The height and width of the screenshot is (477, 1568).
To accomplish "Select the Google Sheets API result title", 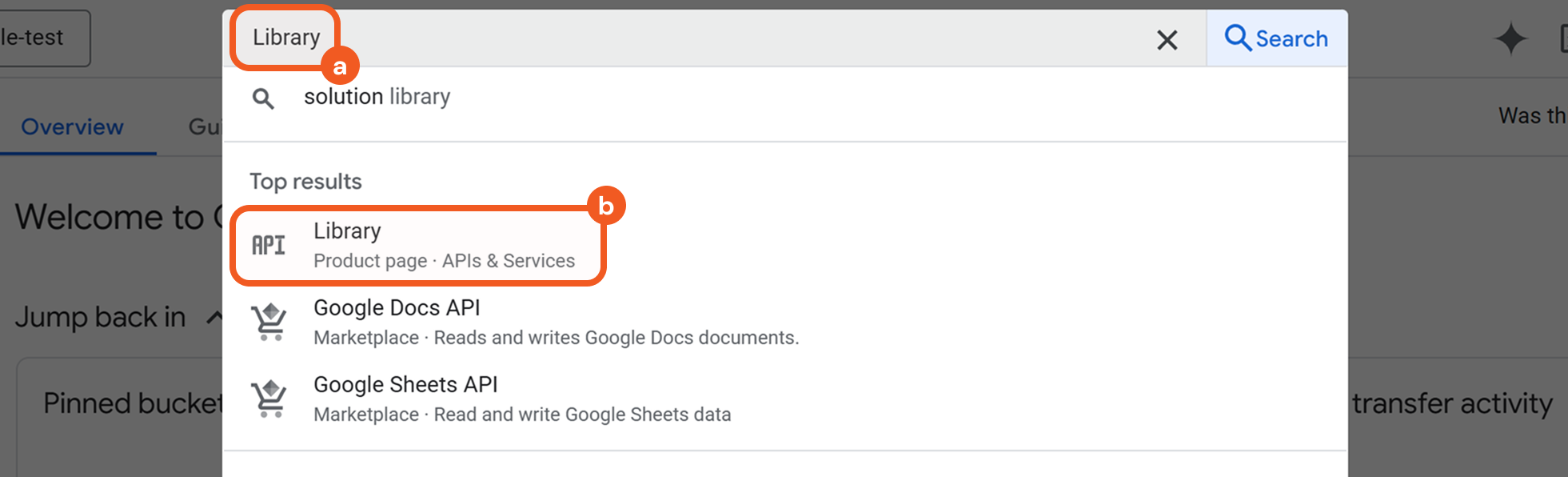I will click(x=405, y=385).
